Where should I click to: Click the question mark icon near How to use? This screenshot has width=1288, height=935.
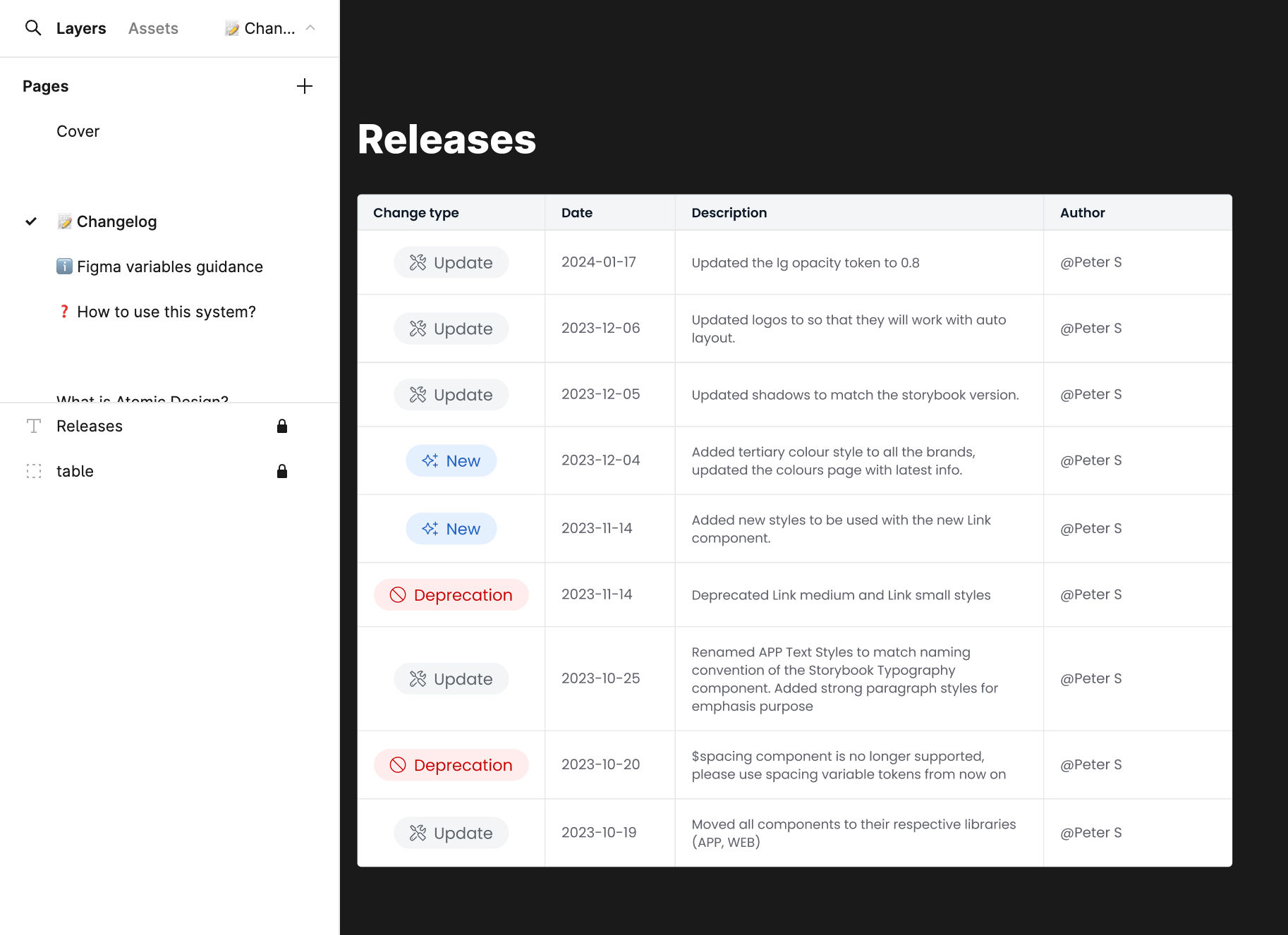coord(65,311)
